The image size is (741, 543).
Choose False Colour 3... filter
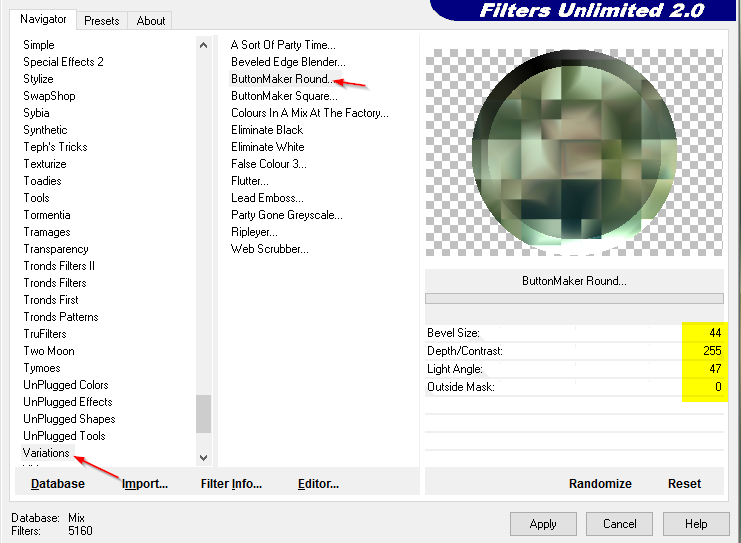[x=268, y=164]
